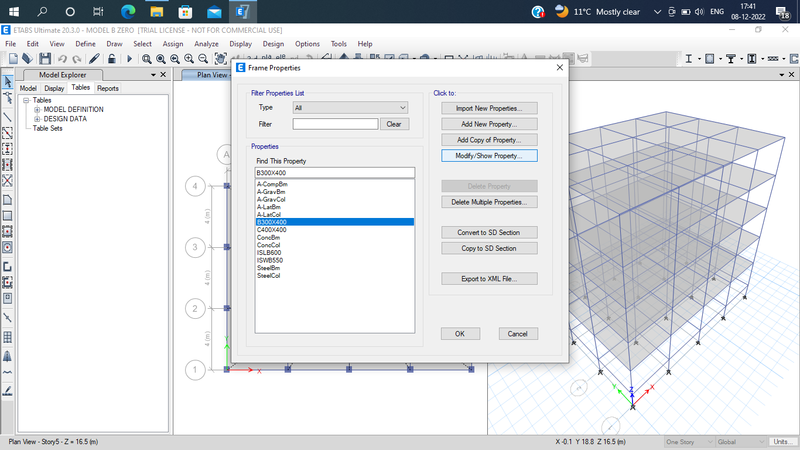Expand the system tray hidden icons chevron
800x450 pixels.
657,12
